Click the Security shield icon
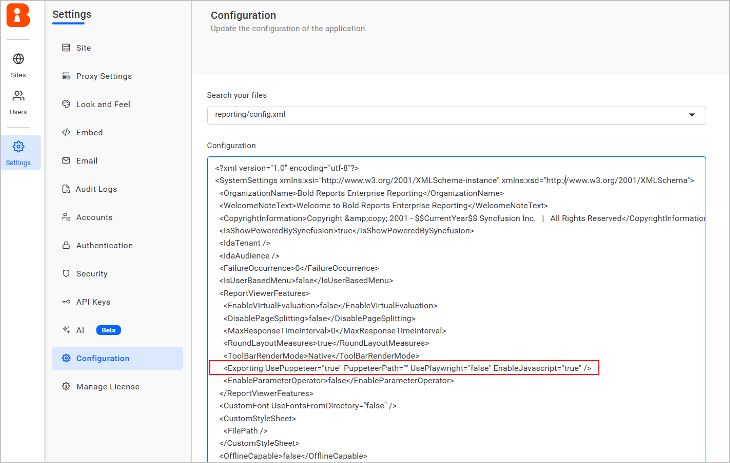Viewport: 730px width, 463px height. (66, 273)
